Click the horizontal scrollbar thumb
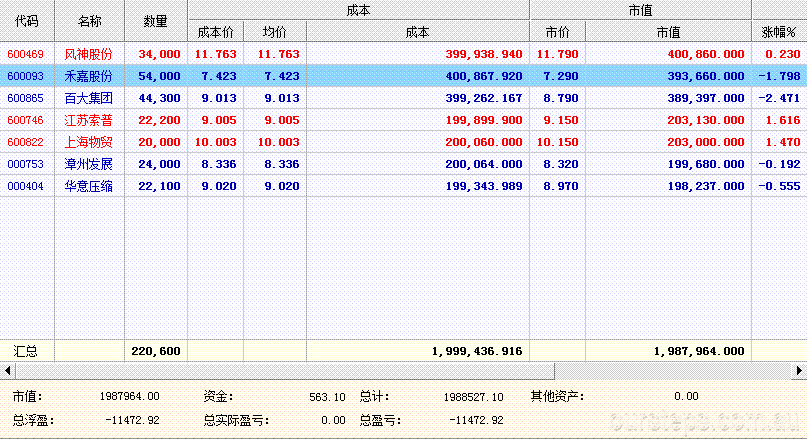807x439 pixels. click(285, 371)
